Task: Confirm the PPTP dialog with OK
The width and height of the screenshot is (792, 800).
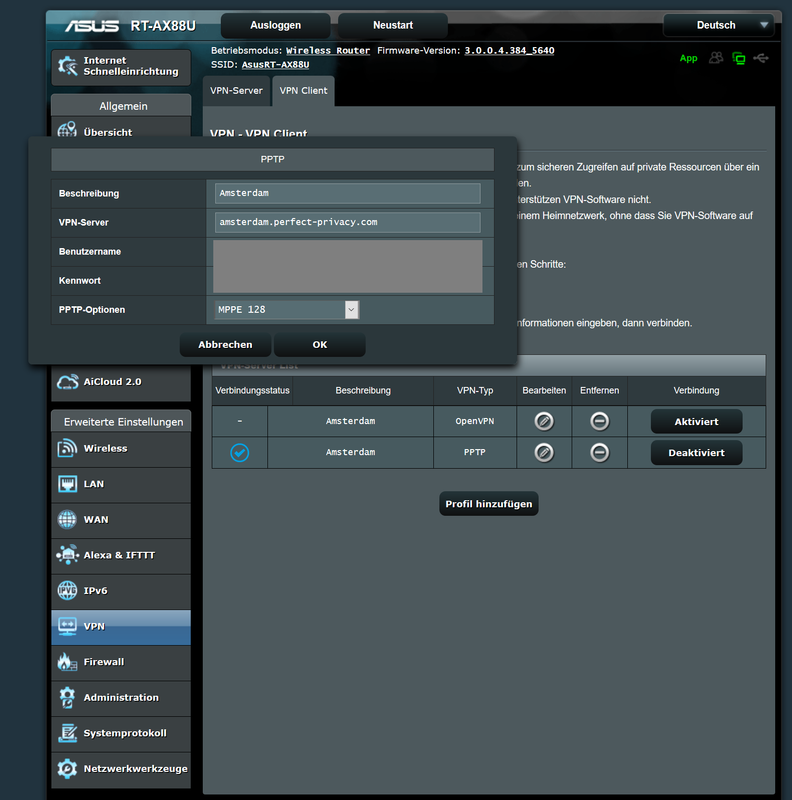Action: coord(319,345)
